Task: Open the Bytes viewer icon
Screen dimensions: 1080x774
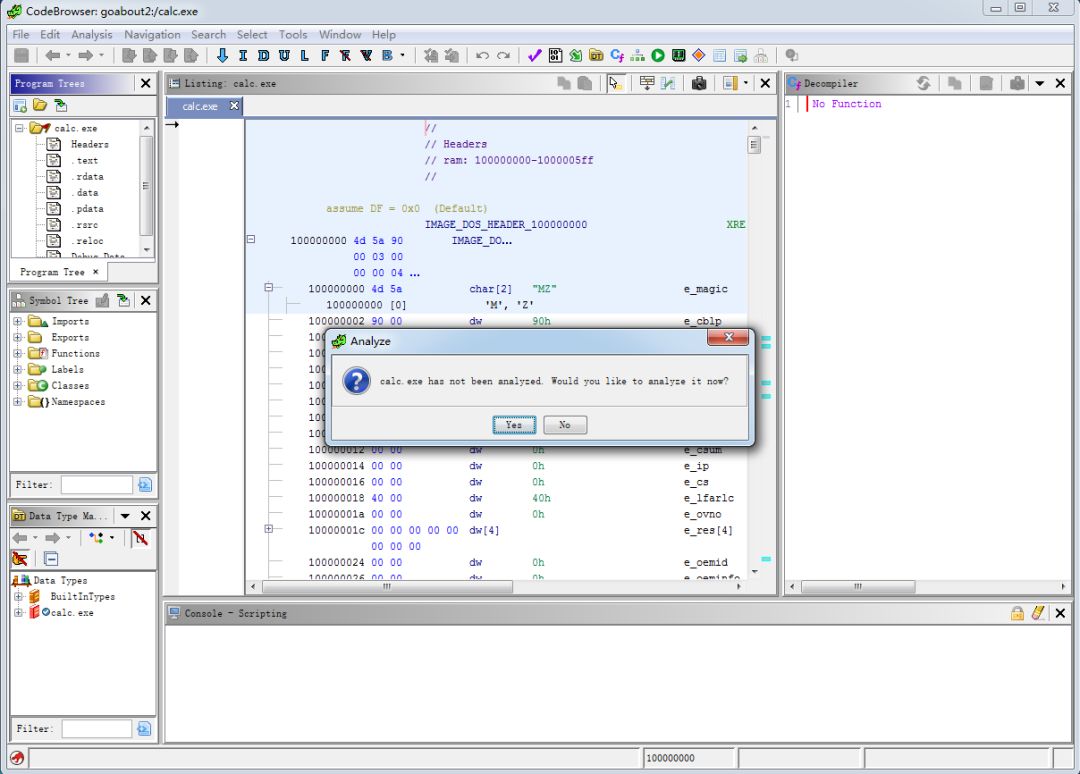Action: tap(555, 56)
